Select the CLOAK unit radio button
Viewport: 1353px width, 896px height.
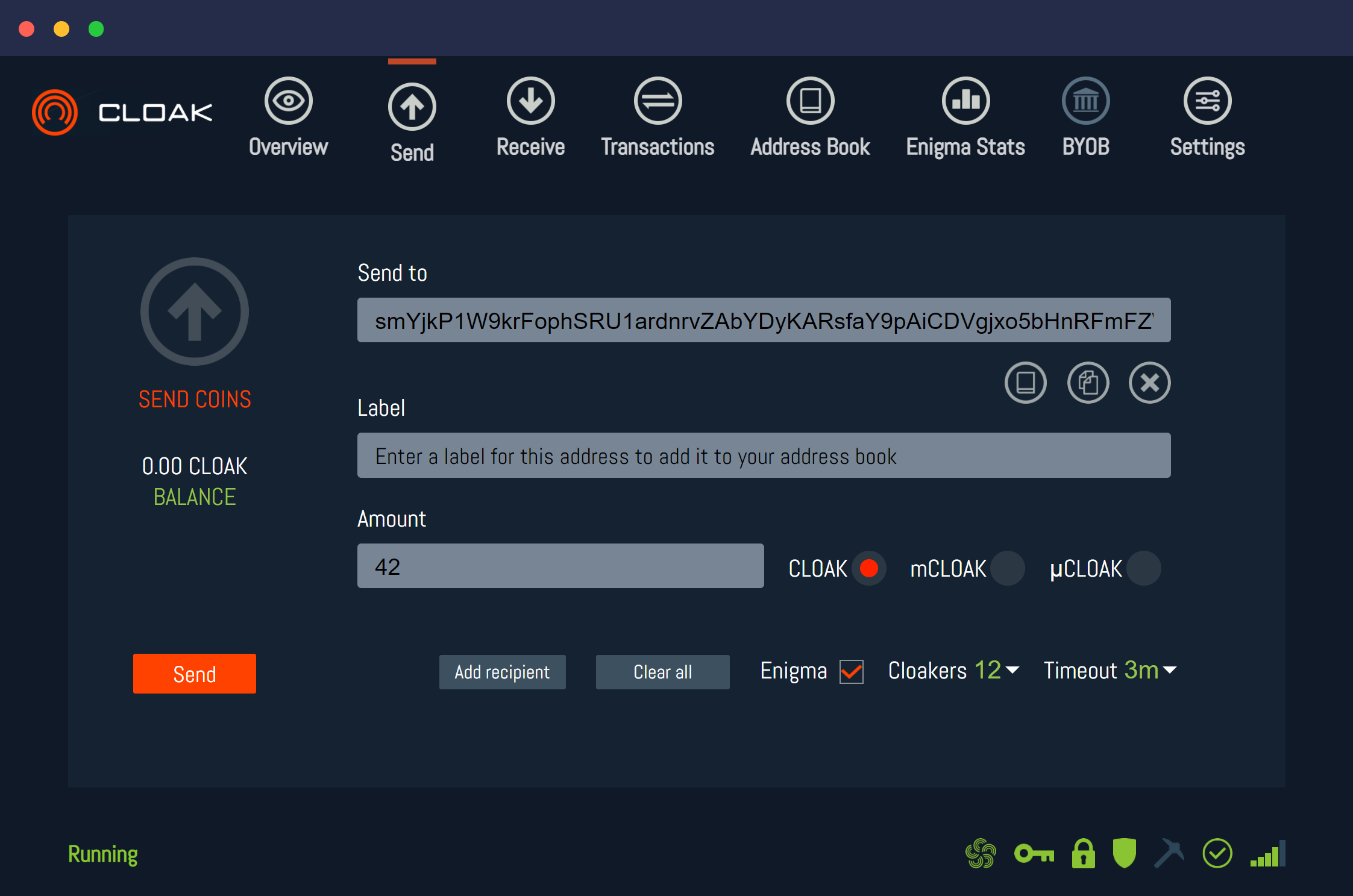coord(869,568)
